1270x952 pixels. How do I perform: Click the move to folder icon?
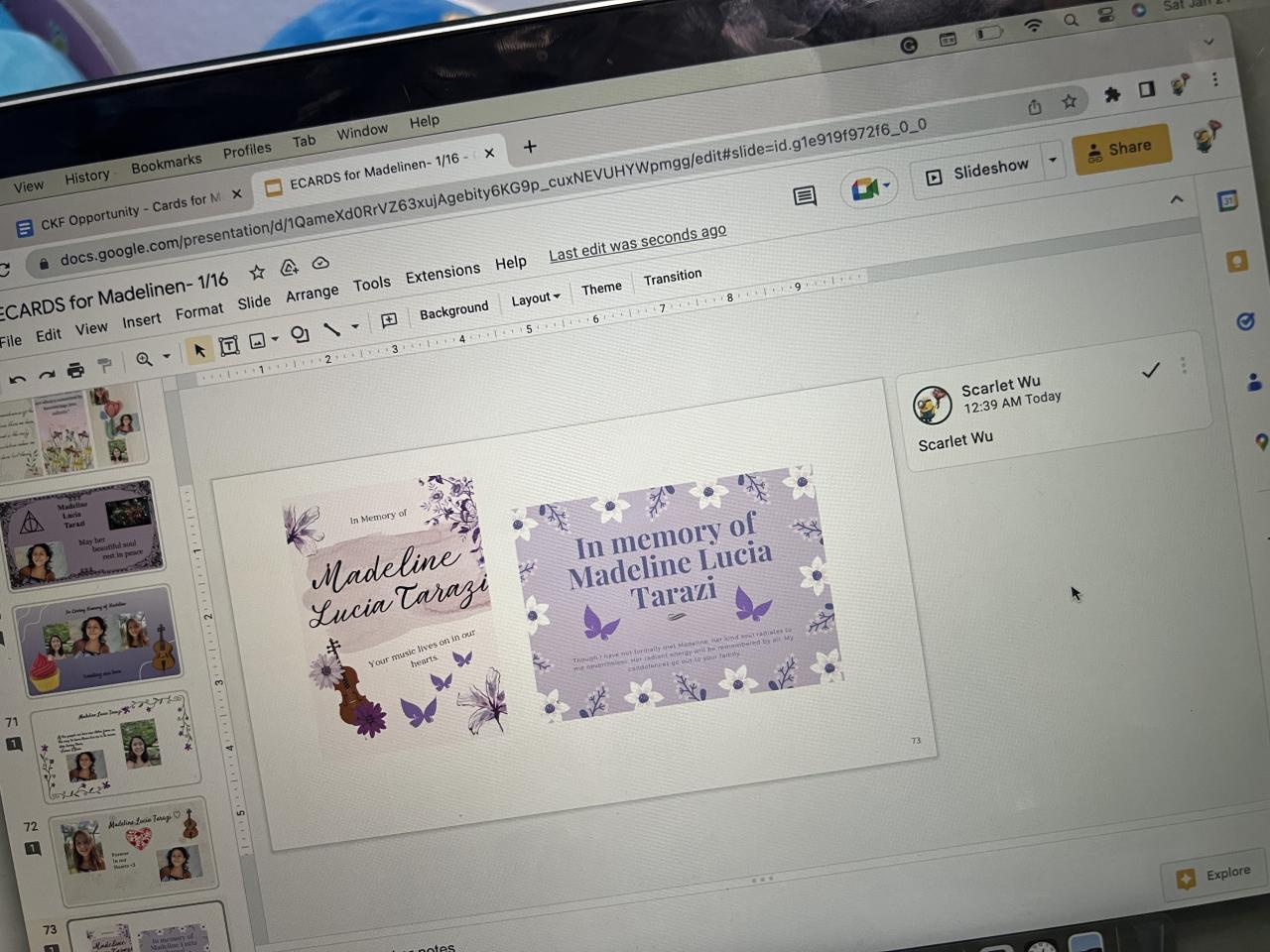[x=289, y=268]
